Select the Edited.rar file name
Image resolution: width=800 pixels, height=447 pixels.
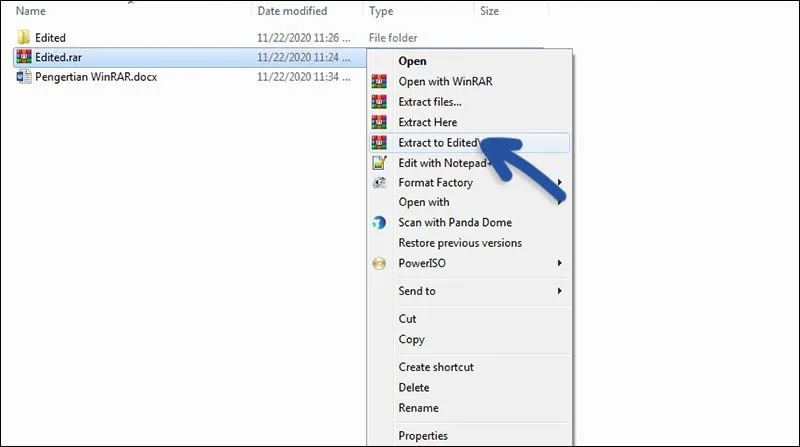click(x=58, y=57)
